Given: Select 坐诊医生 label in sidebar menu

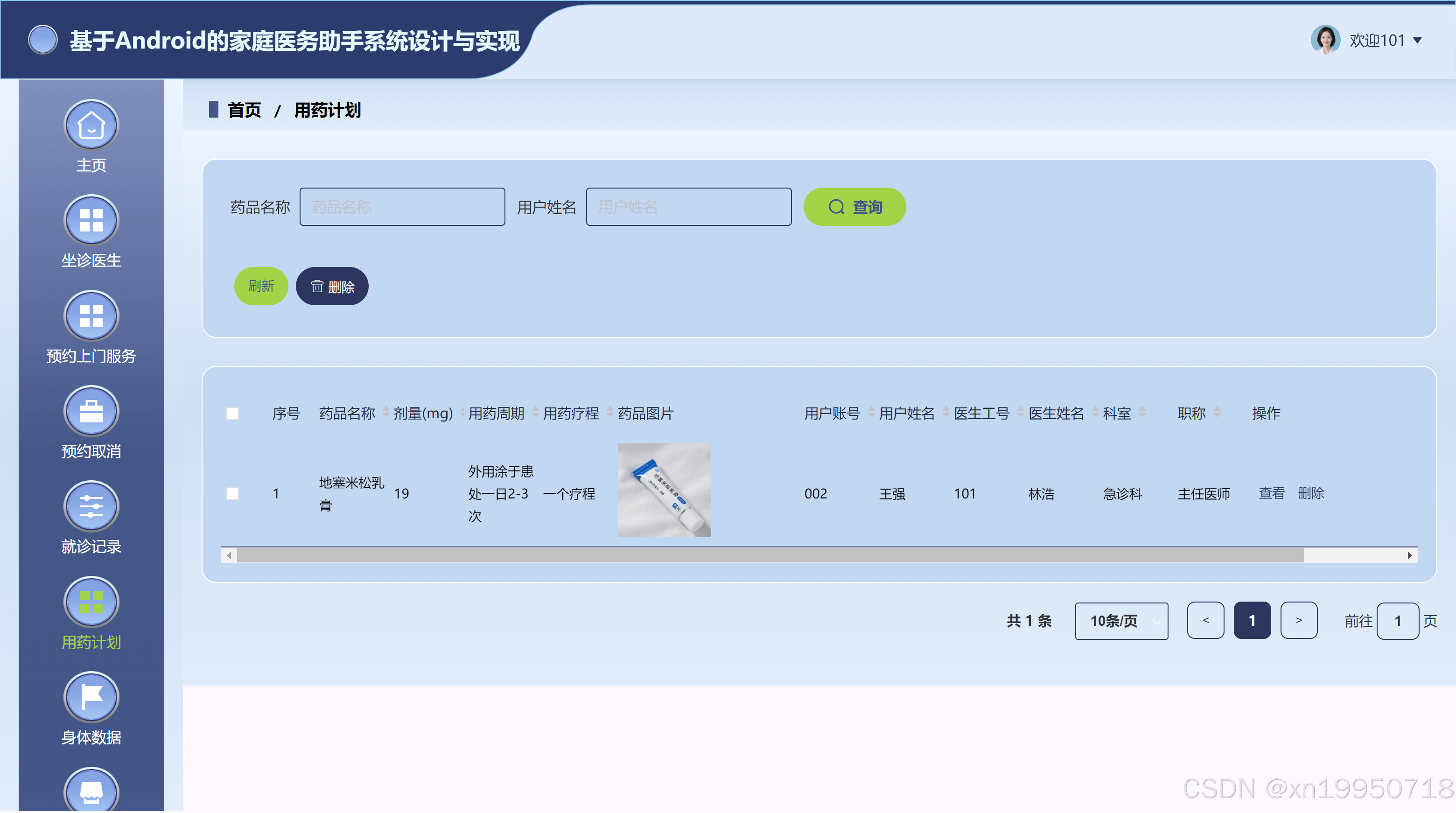Looking at the screenshot, I should (x=91, y=260).
